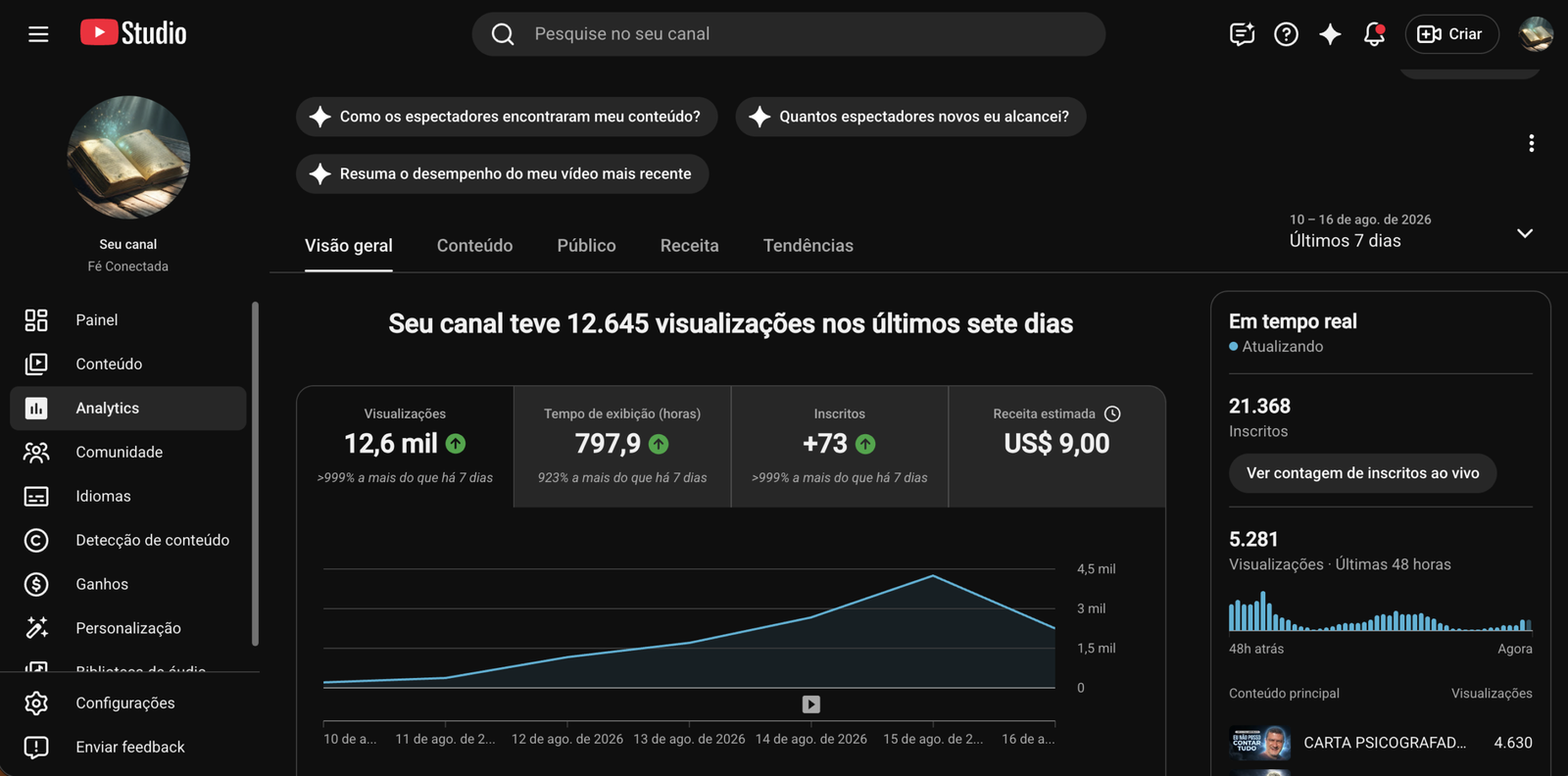
Task: Click 'Ver contagem de inscritos ao vivo'
Action: click(1362, 473)
